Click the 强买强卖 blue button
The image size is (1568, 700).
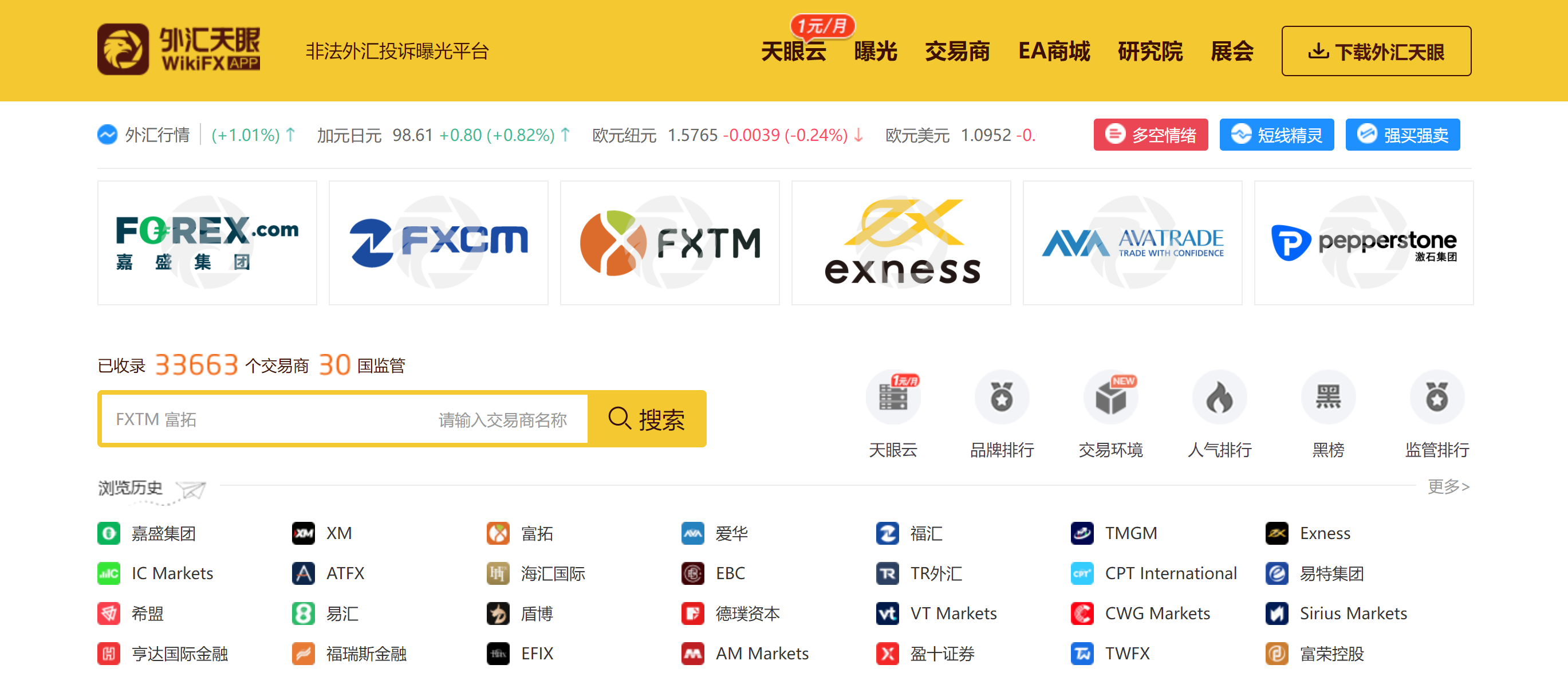point(1402,135)
